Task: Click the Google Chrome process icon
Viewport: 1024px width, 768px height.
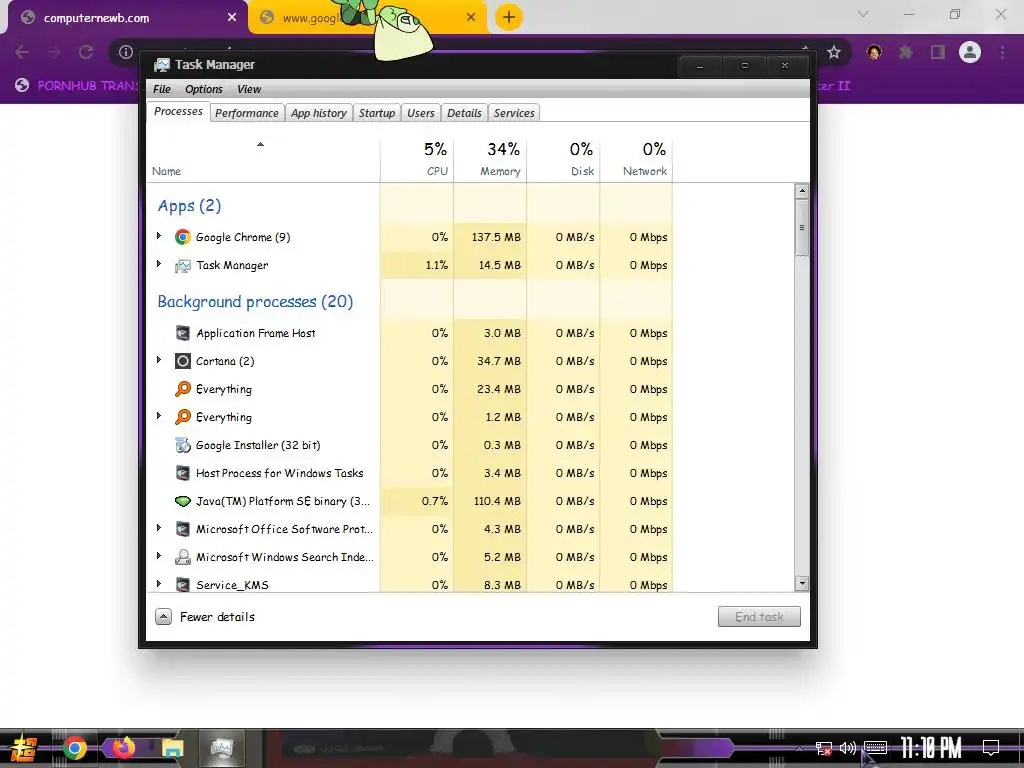Action: (183, 237)
